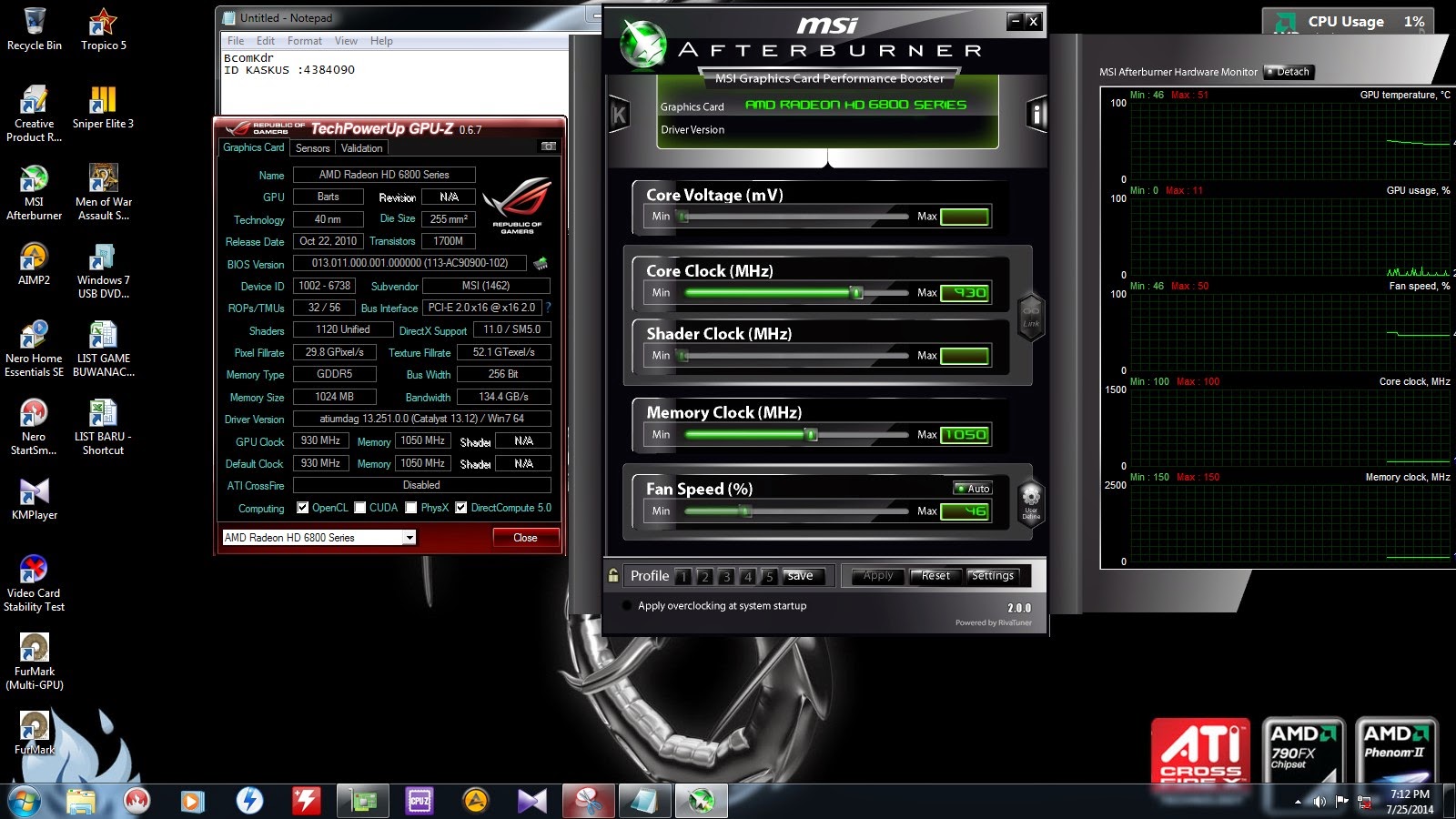Detach the Afterburner Hardware Monitor

point(1289,72)
